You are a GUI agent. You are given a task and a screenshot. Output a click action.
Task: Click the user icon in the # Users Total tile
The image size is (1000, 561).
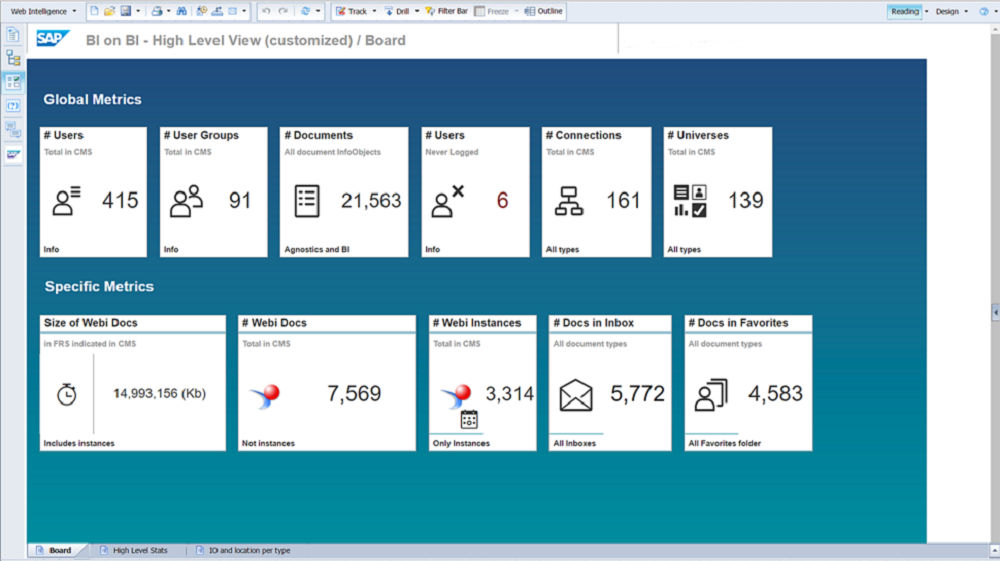(66, 201)
